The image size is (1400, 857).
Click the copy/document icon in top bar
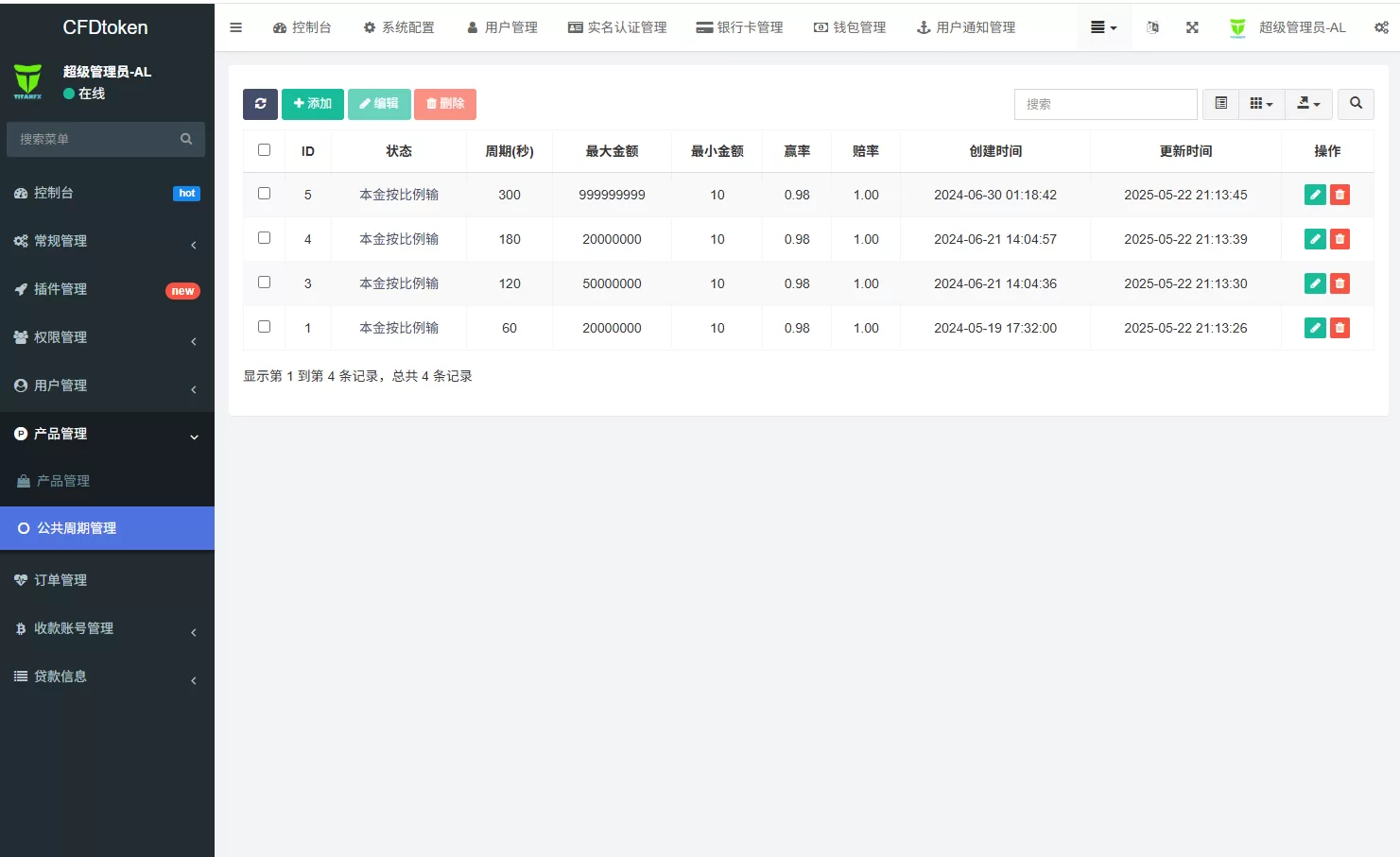[x=1152, y=27]
